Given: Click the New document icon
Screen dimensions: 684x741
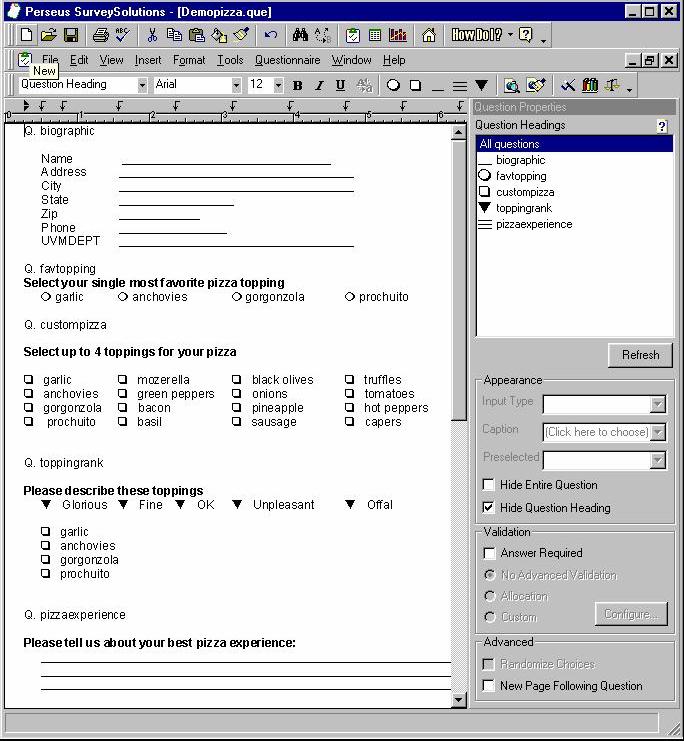Looking at the screenshot, I should point(27,35).
